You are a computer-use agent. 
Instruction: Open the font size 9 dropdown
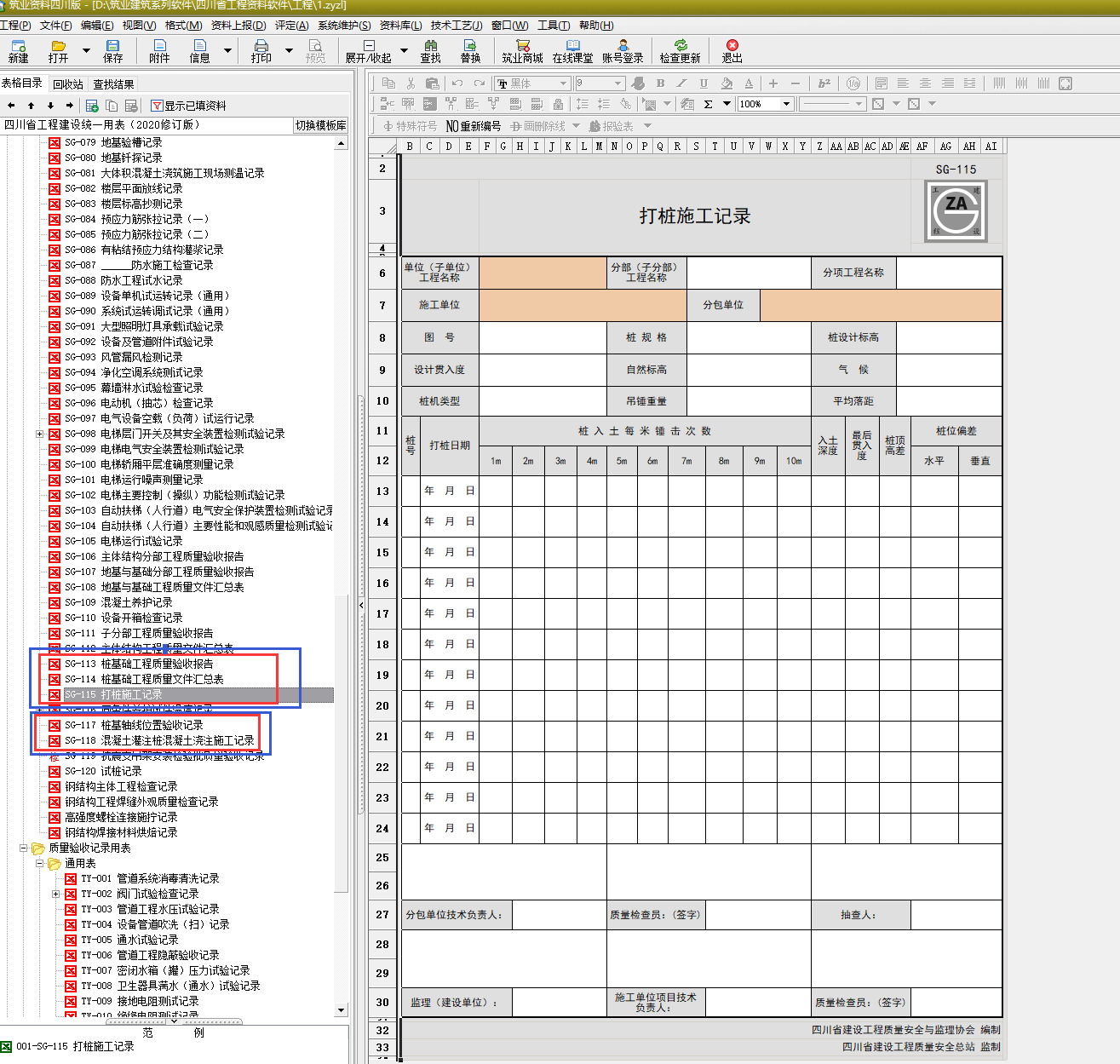618,83
